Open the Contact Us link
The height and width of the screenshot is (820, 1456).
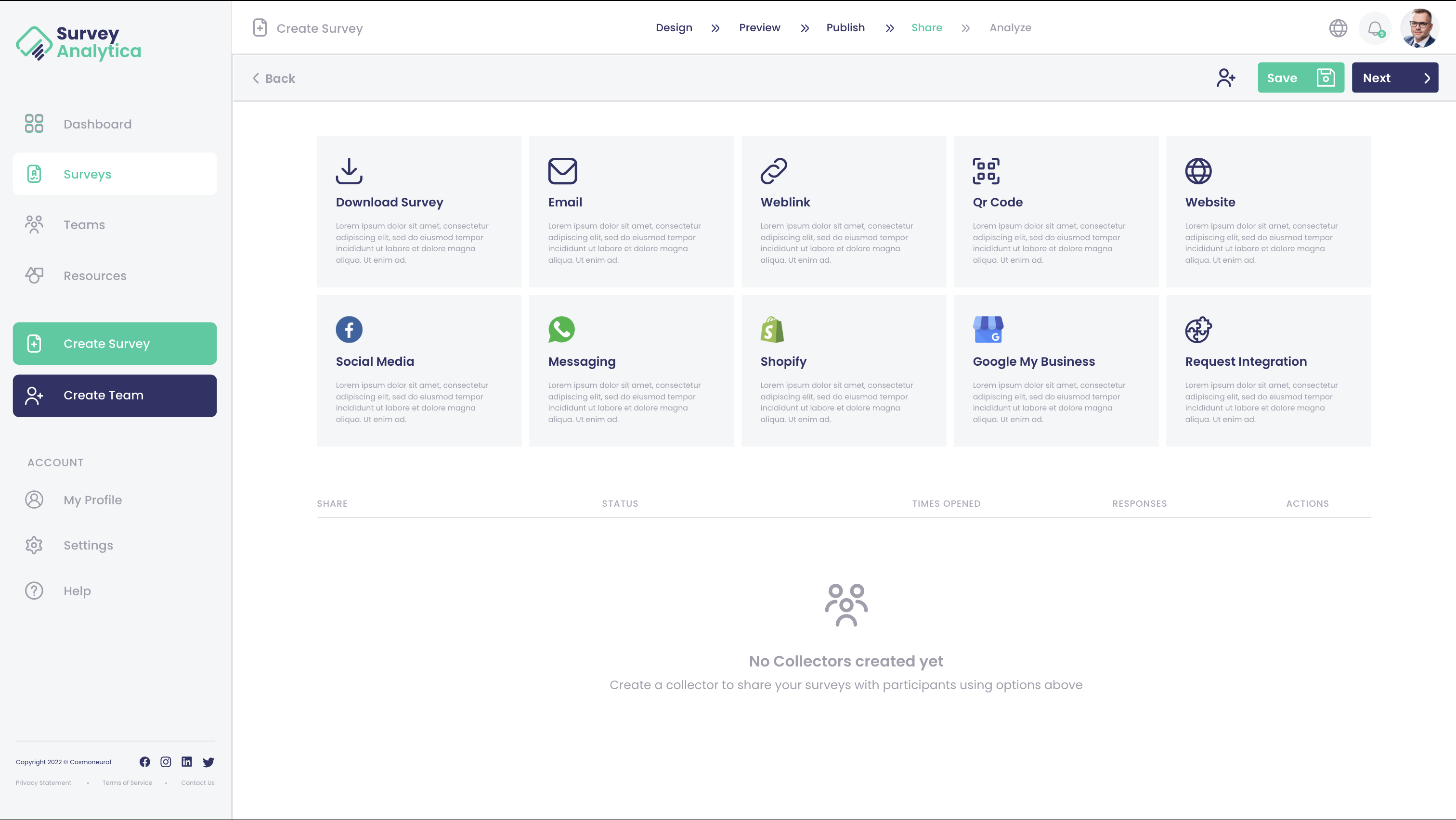pyautogui.click(x=198, y=783)
